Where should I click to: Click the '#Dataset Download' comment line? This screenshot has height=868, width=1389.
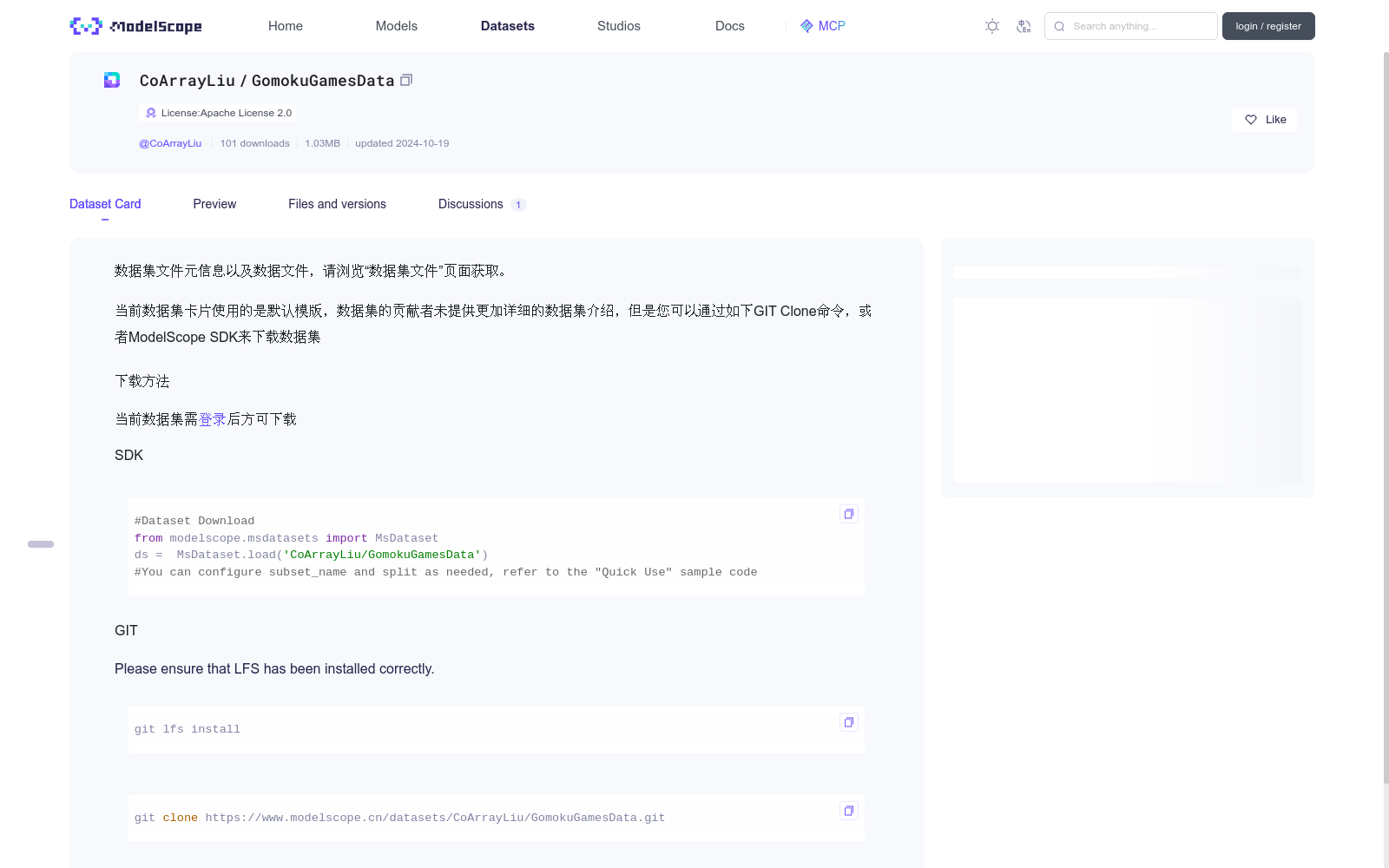coord(194,521)
